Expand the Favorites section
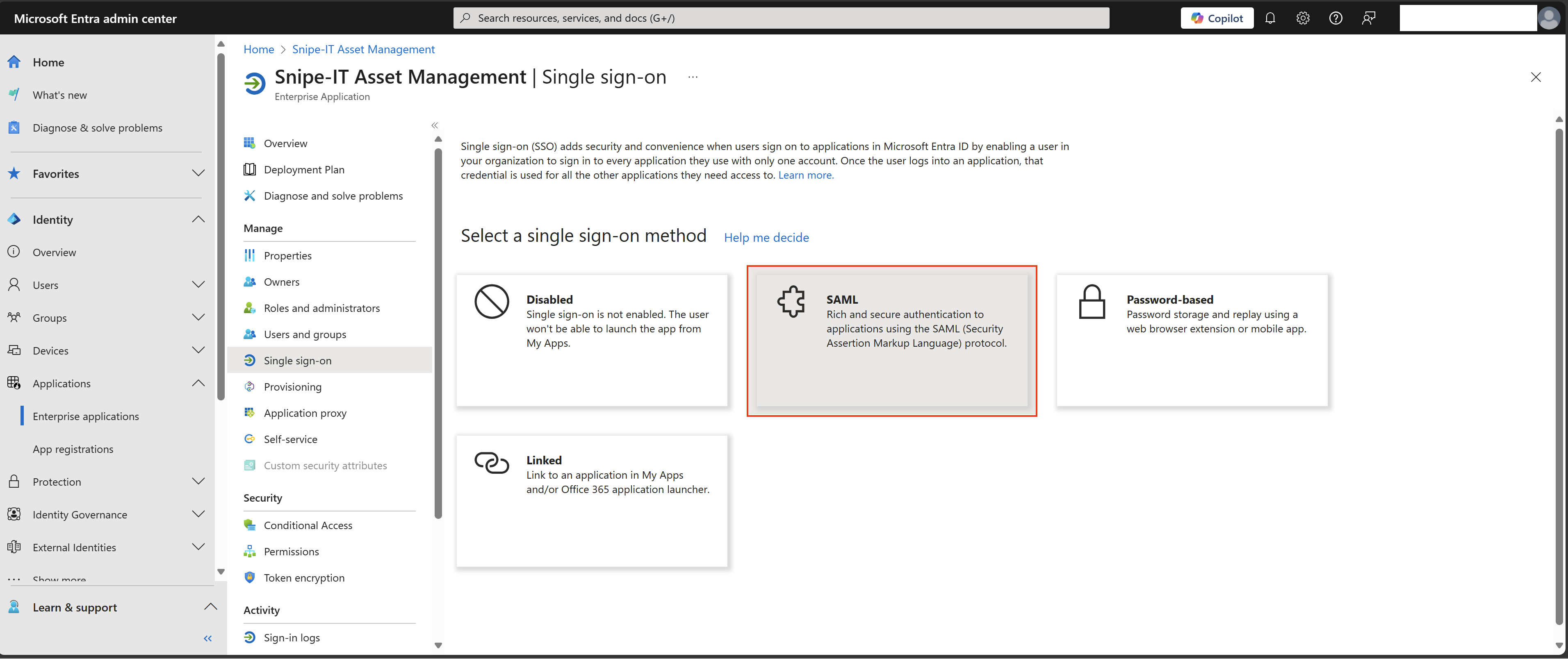 (x=198, y=173)
